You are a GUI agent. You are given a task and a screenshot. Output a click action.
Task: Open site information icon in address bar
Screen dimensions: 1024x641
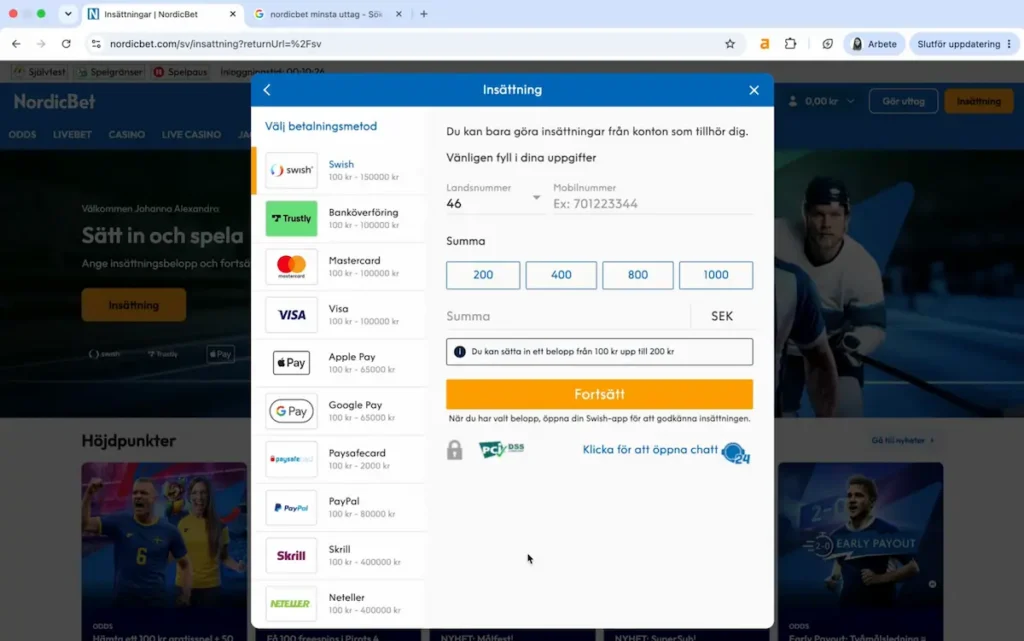click(96, 44)
